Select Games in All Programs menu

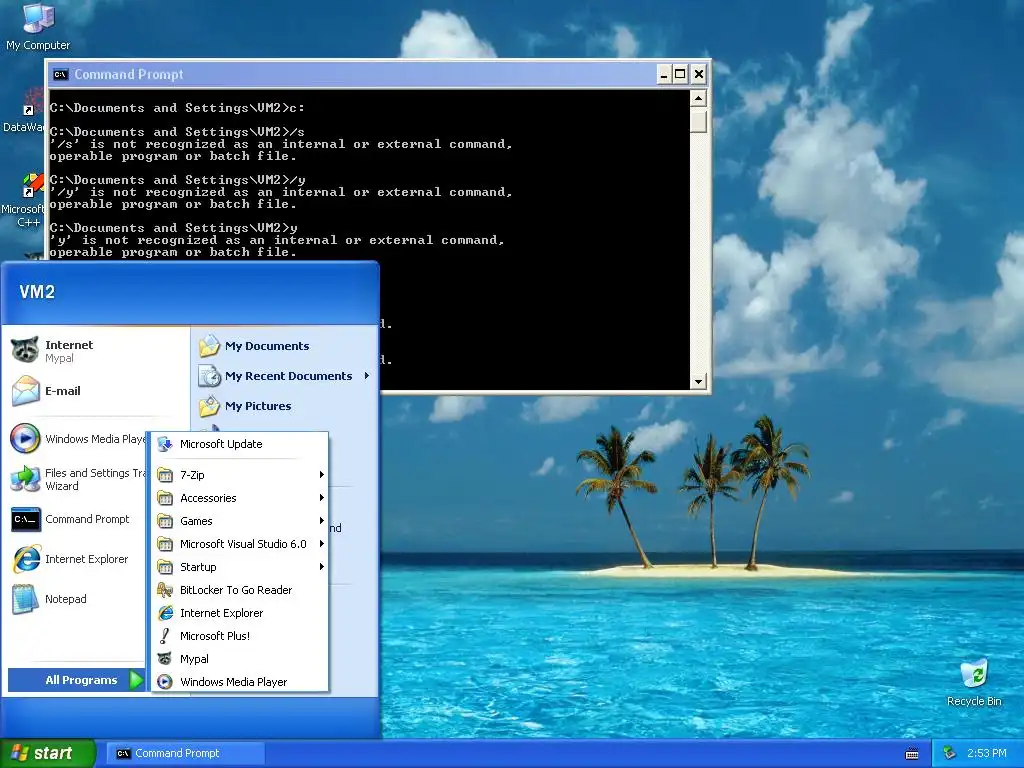click(240, 520)
